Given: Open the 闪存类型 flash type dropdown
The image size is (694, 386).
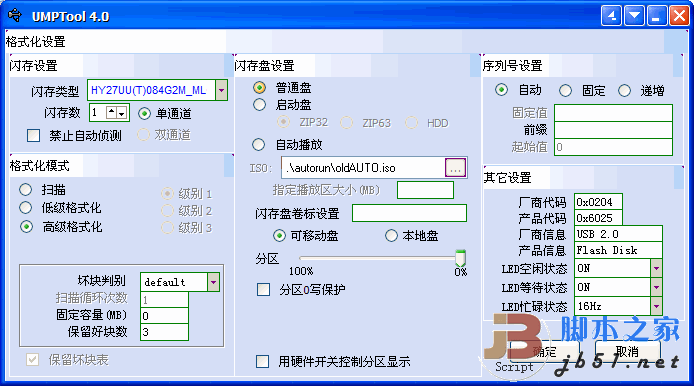Looking at the screenshot, I should point(221,90).
